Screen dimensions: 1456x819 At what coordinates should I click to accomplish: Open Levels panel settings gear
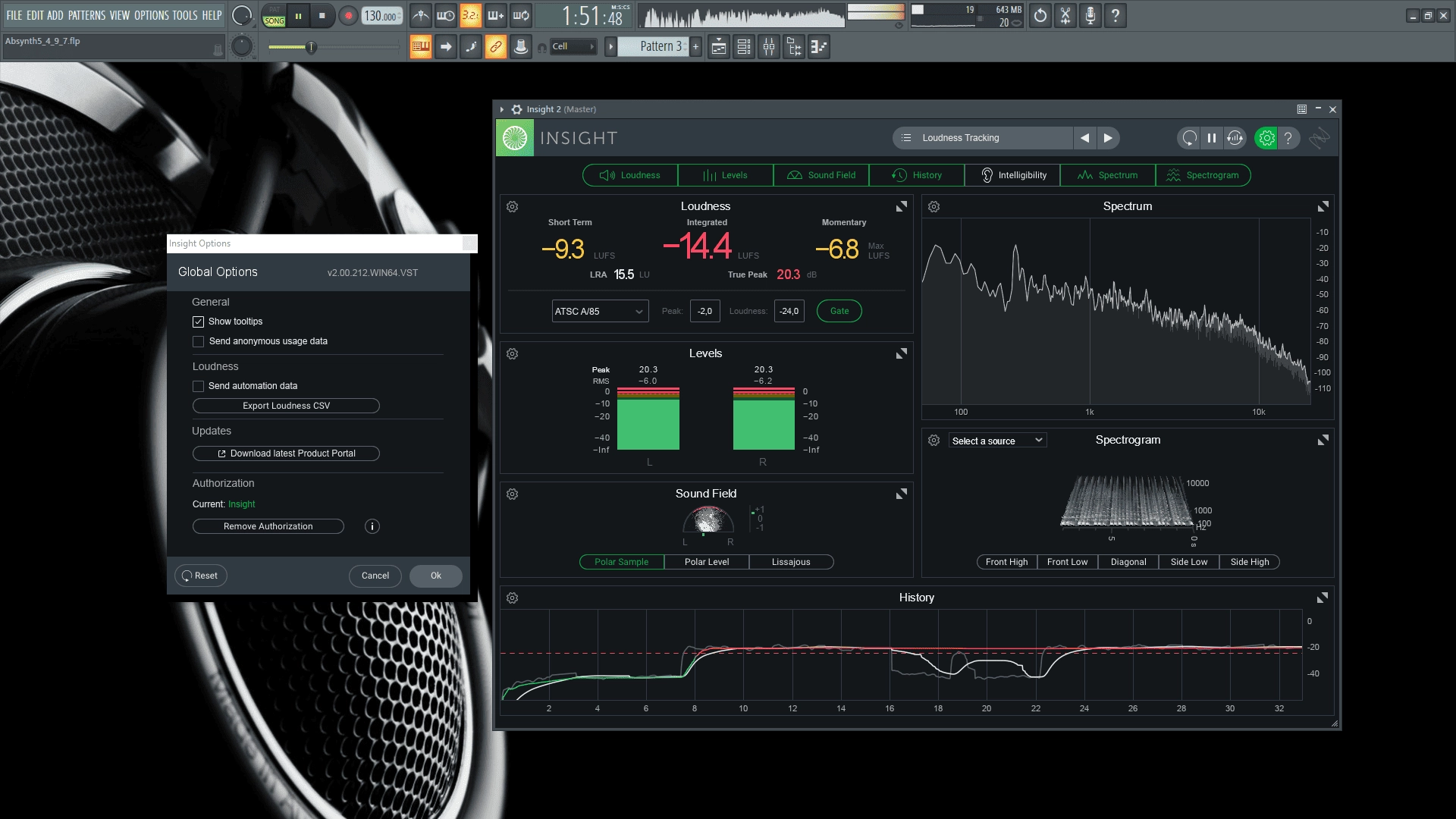[513, 354]
